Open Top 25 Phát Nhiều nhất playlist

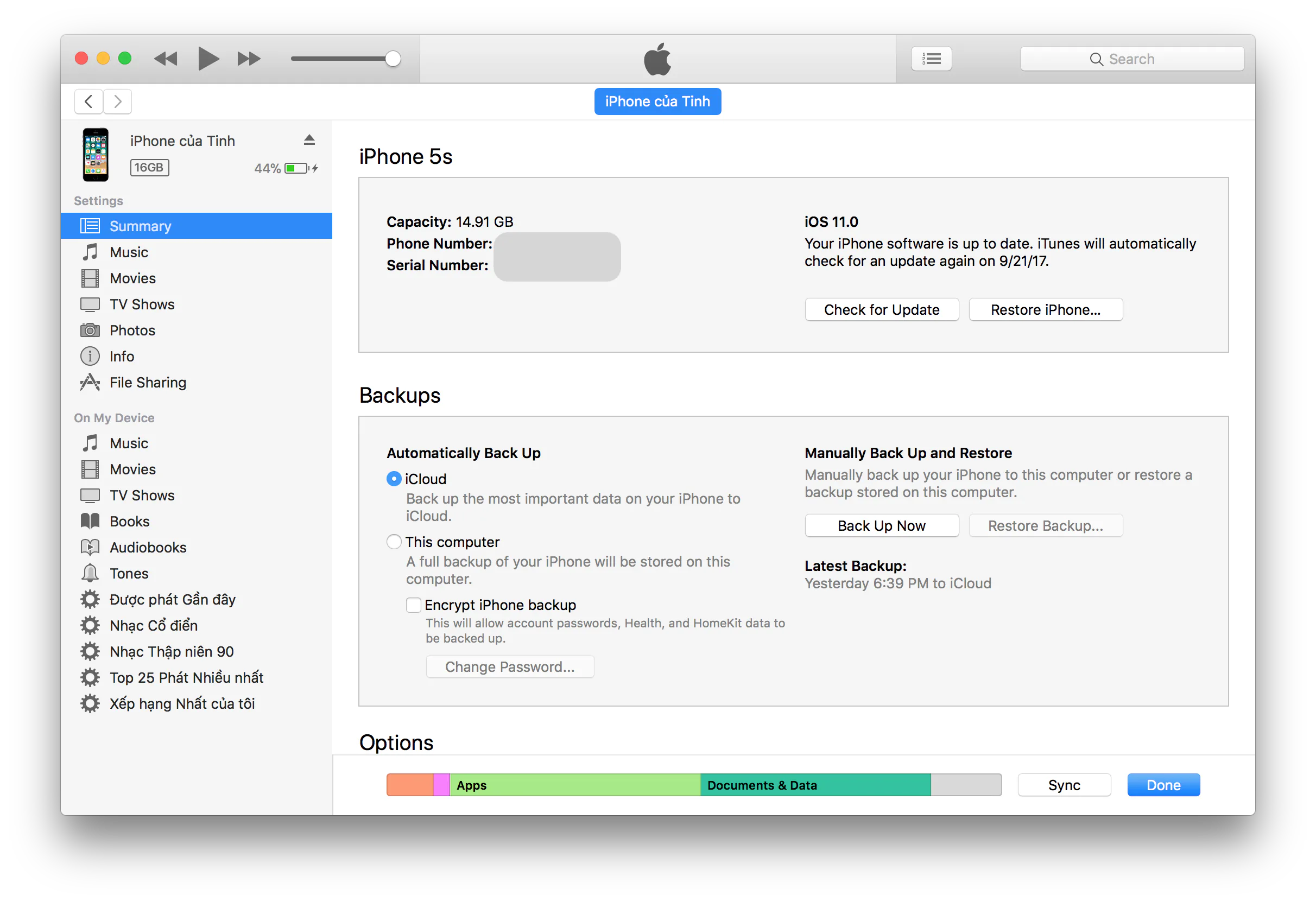[x=196, y=678]
